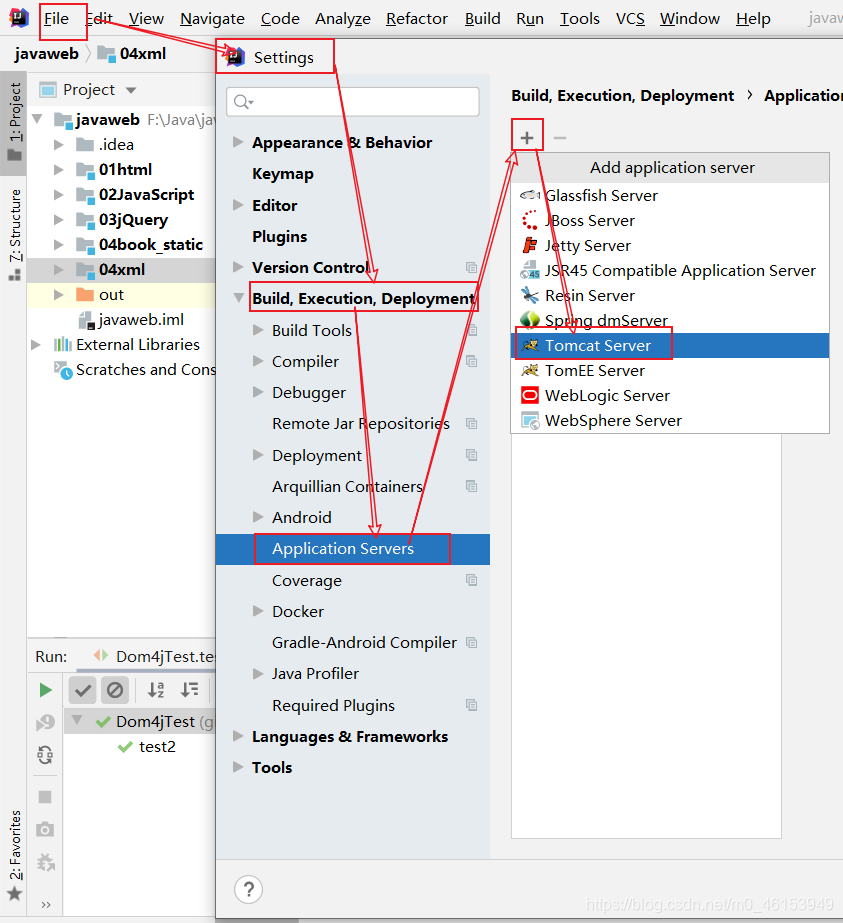This screenshot has height=923, width=843.
Task: Choose Resin Server
Action: tap(670, 296)
